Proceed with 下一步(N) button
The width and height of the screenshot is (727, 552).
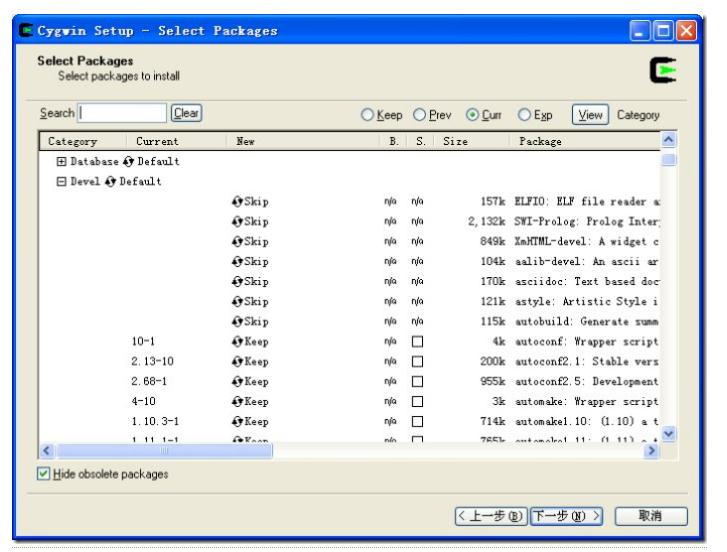[567, 516]
